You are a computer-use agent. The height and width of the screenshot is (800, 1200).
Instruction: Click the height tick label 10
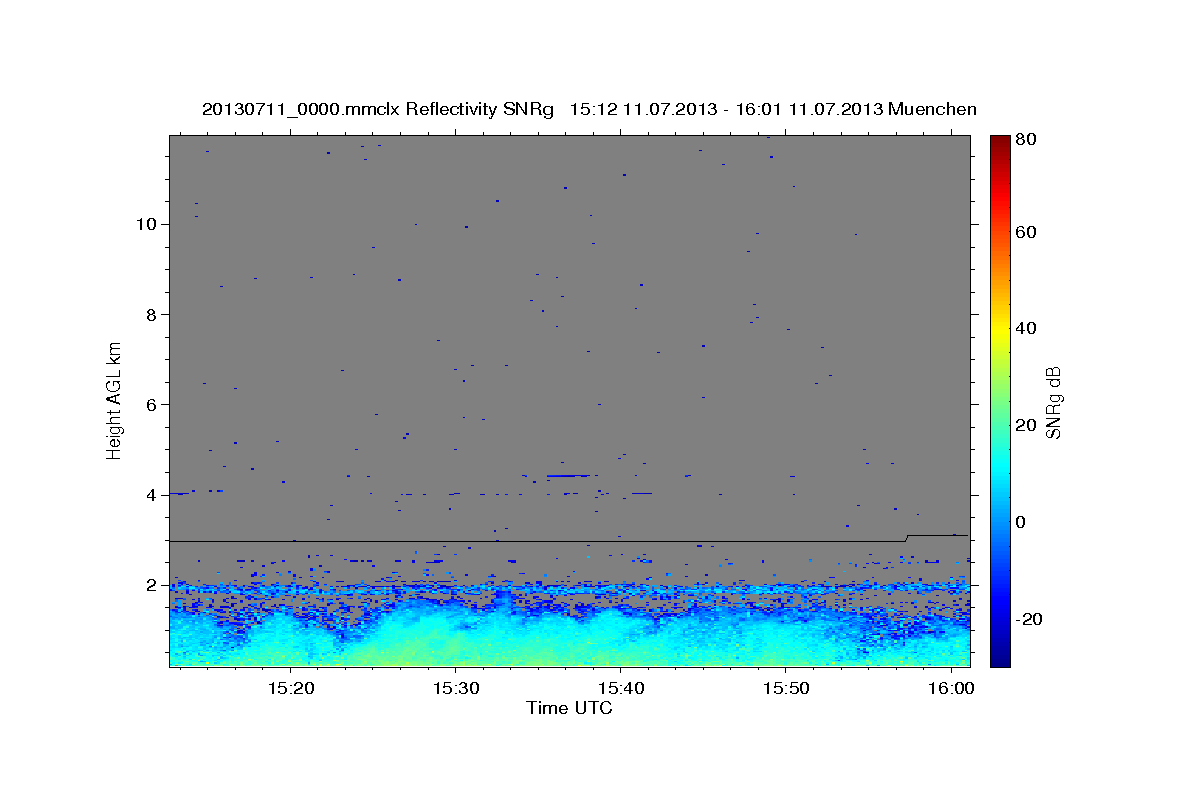pos(148,224)
